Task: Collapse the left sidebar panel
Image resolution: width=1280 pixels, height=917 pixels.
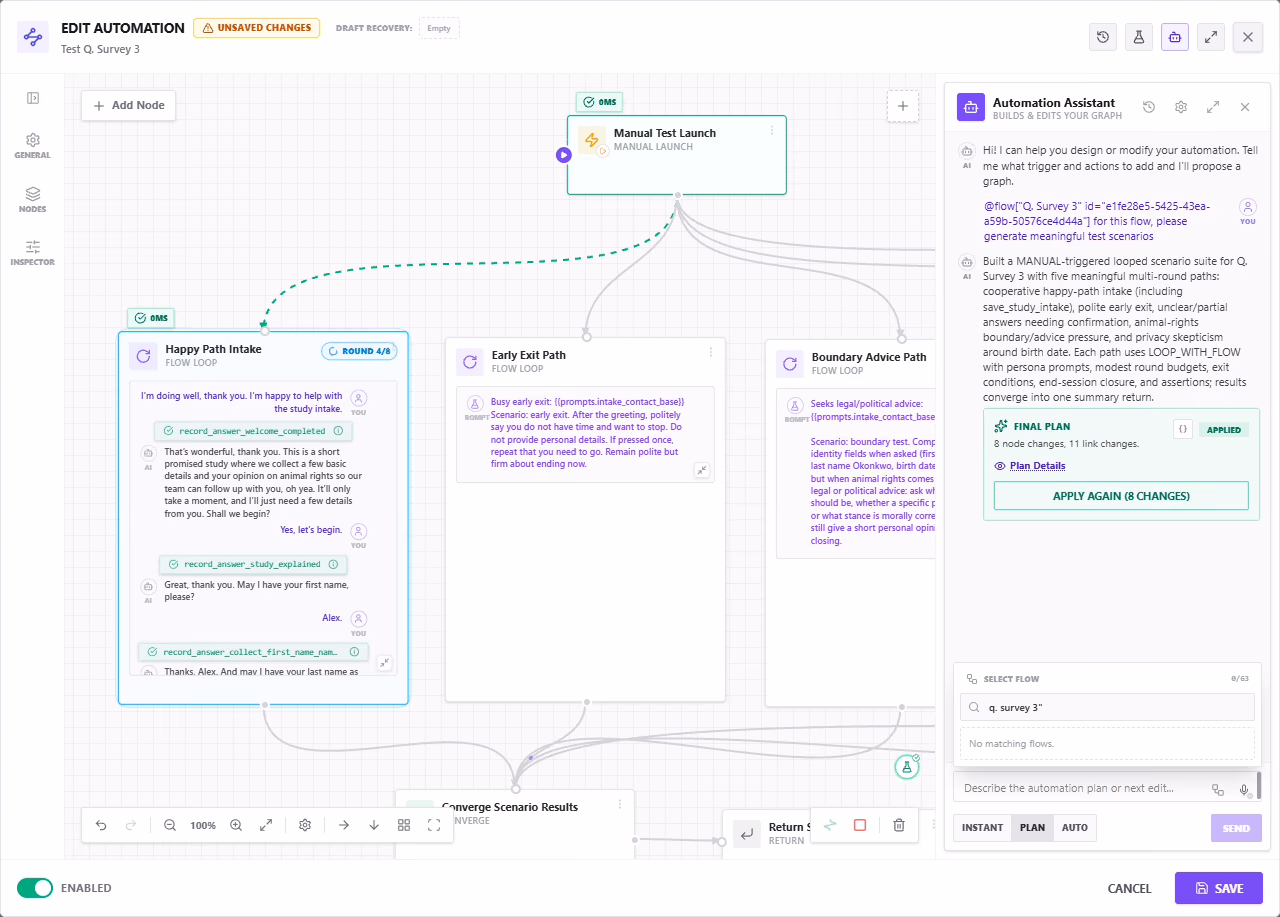Action: [x=33, y=98]
